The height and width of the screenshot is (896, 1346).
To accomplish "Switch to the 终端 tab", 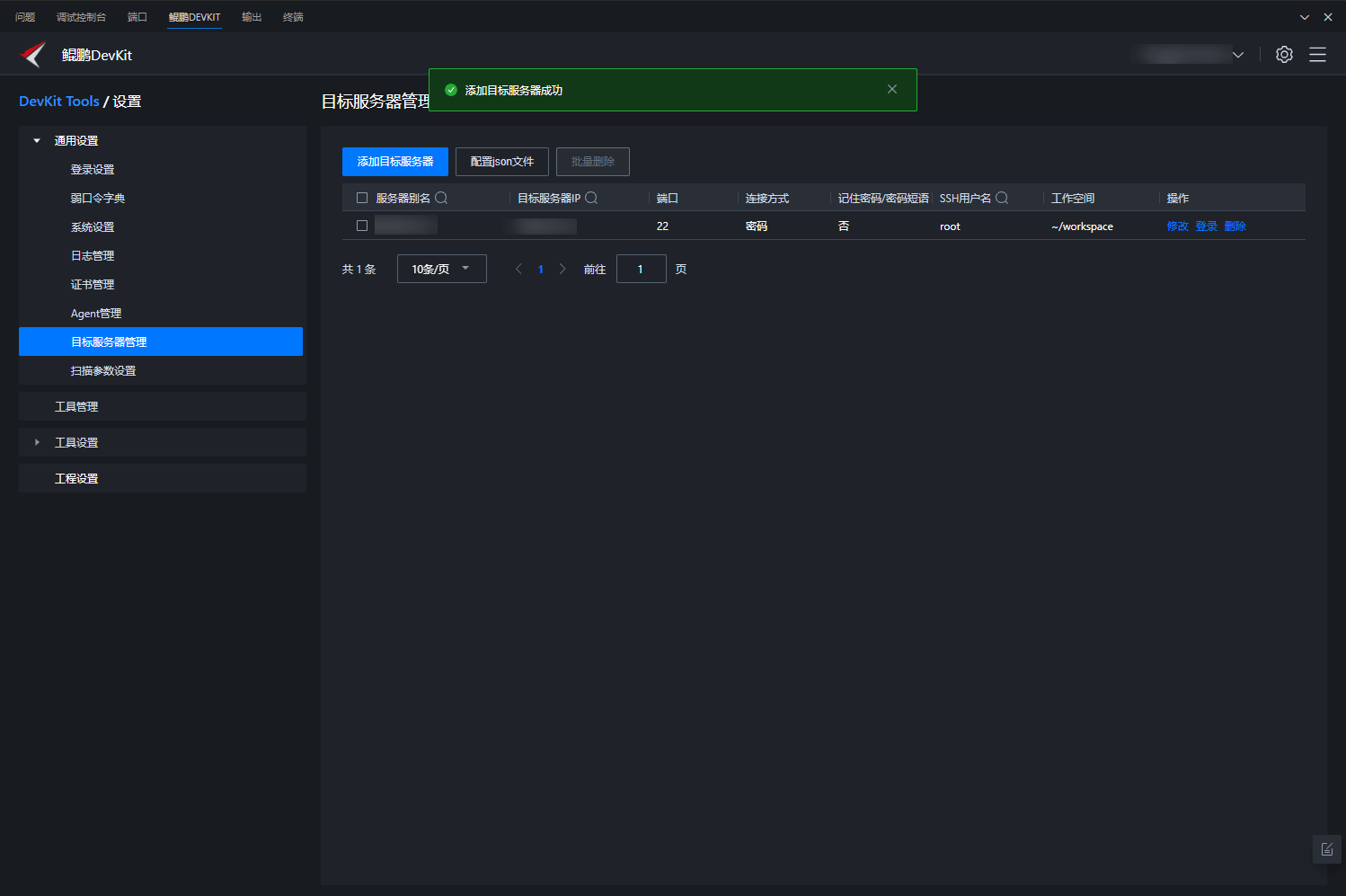I will pos(293,17).
